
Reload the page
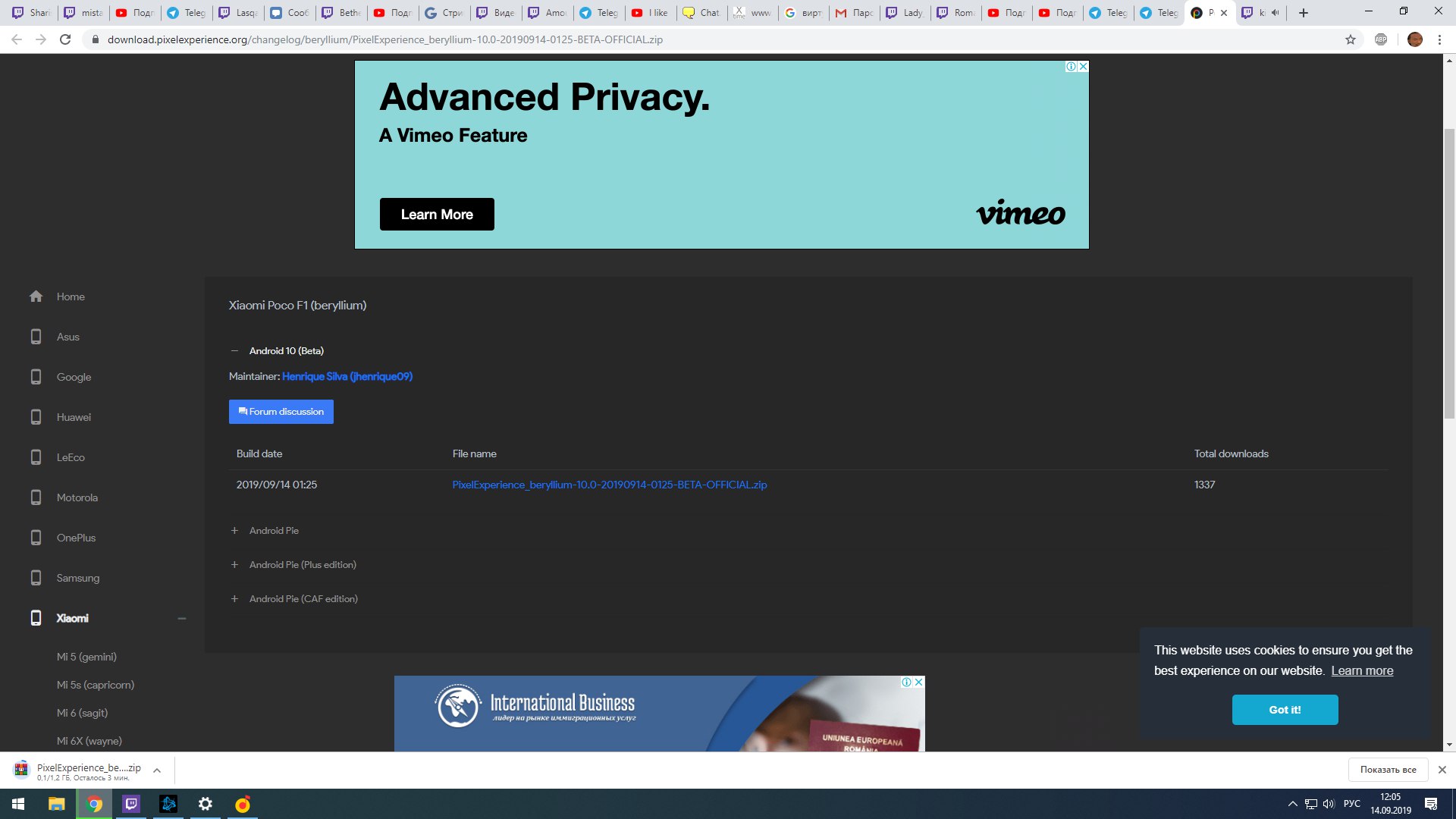click(65, 39)
